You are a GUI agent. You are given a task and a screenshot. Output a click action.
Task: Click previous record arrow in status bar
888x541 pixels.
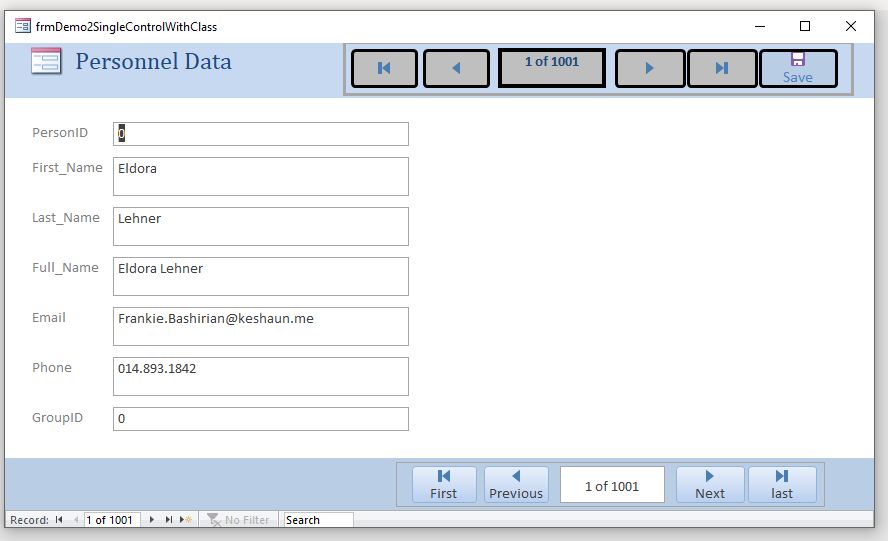pos(75,519)
